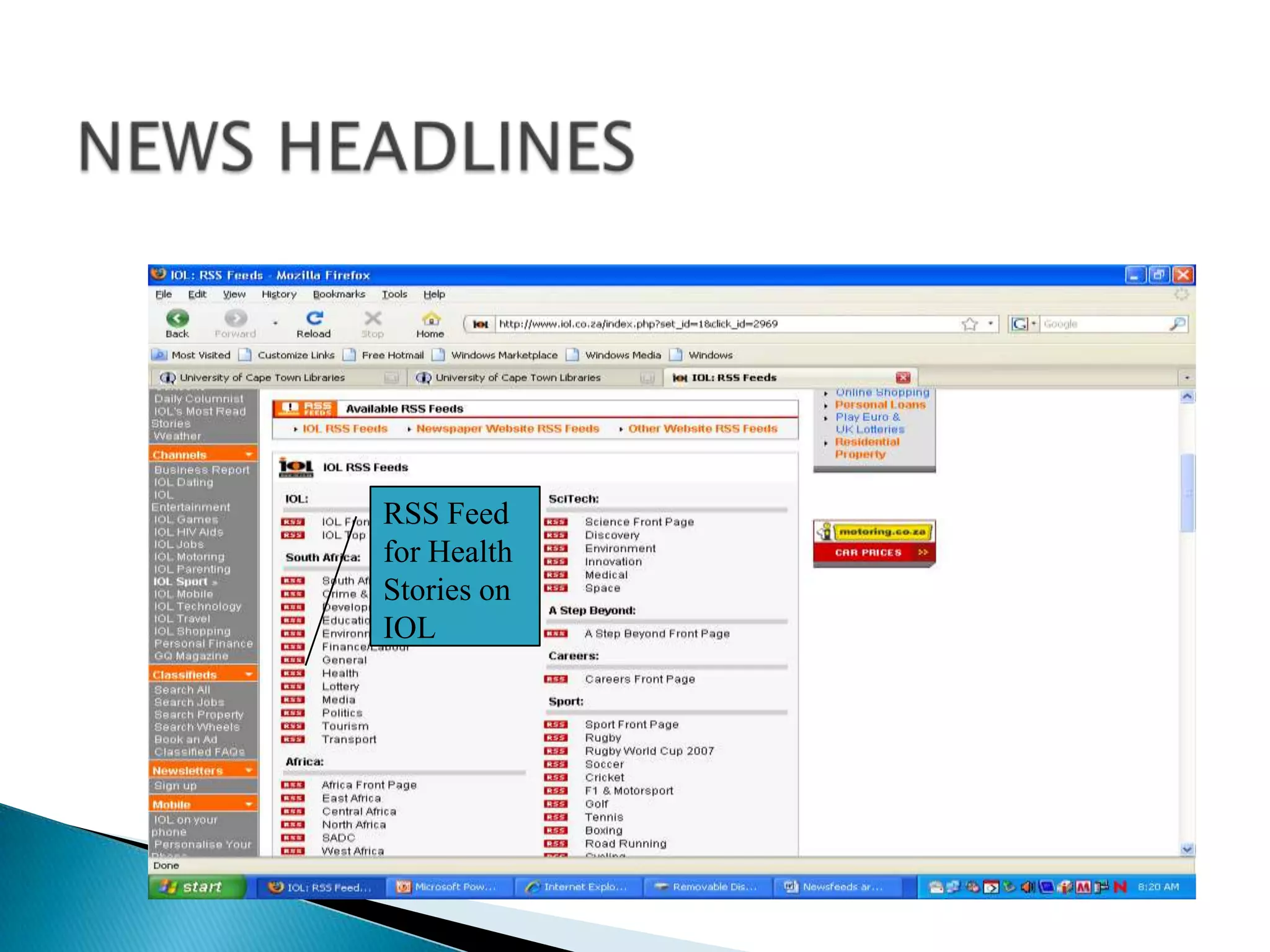Collapse the Channels sidebar section
1270x952 pixels.
click(x=249, y=455)
